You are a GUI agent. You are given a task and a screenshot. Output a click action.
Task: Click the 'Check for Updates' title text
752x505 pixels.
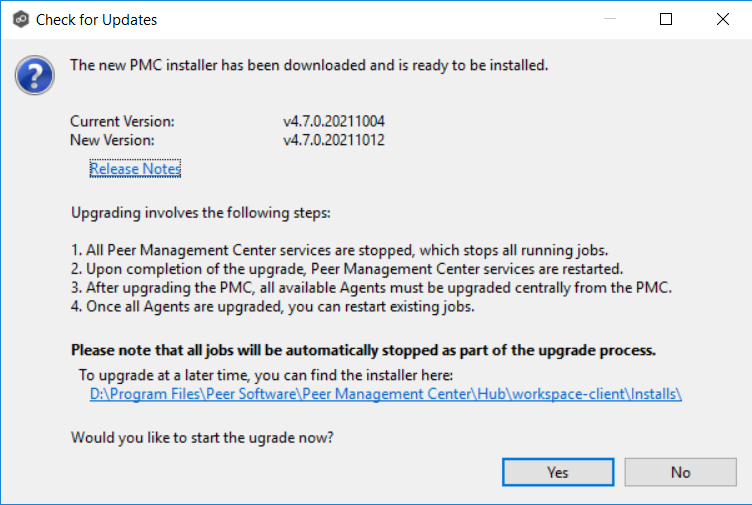pos(96,19)
